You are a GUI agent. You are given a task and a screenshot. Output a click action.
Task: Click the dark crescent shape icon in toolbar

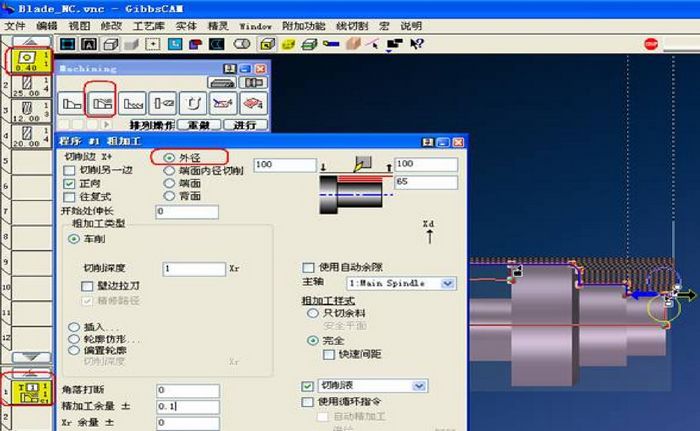pos(217,44)
